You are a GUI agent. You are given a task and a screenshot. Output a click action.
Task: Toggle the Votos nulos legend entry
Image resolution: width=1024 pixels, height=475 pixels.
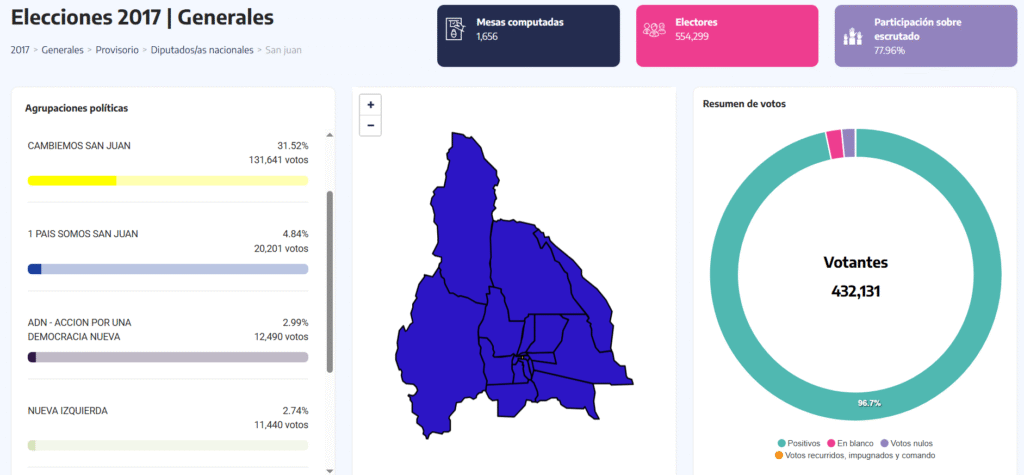pos(906,443)
